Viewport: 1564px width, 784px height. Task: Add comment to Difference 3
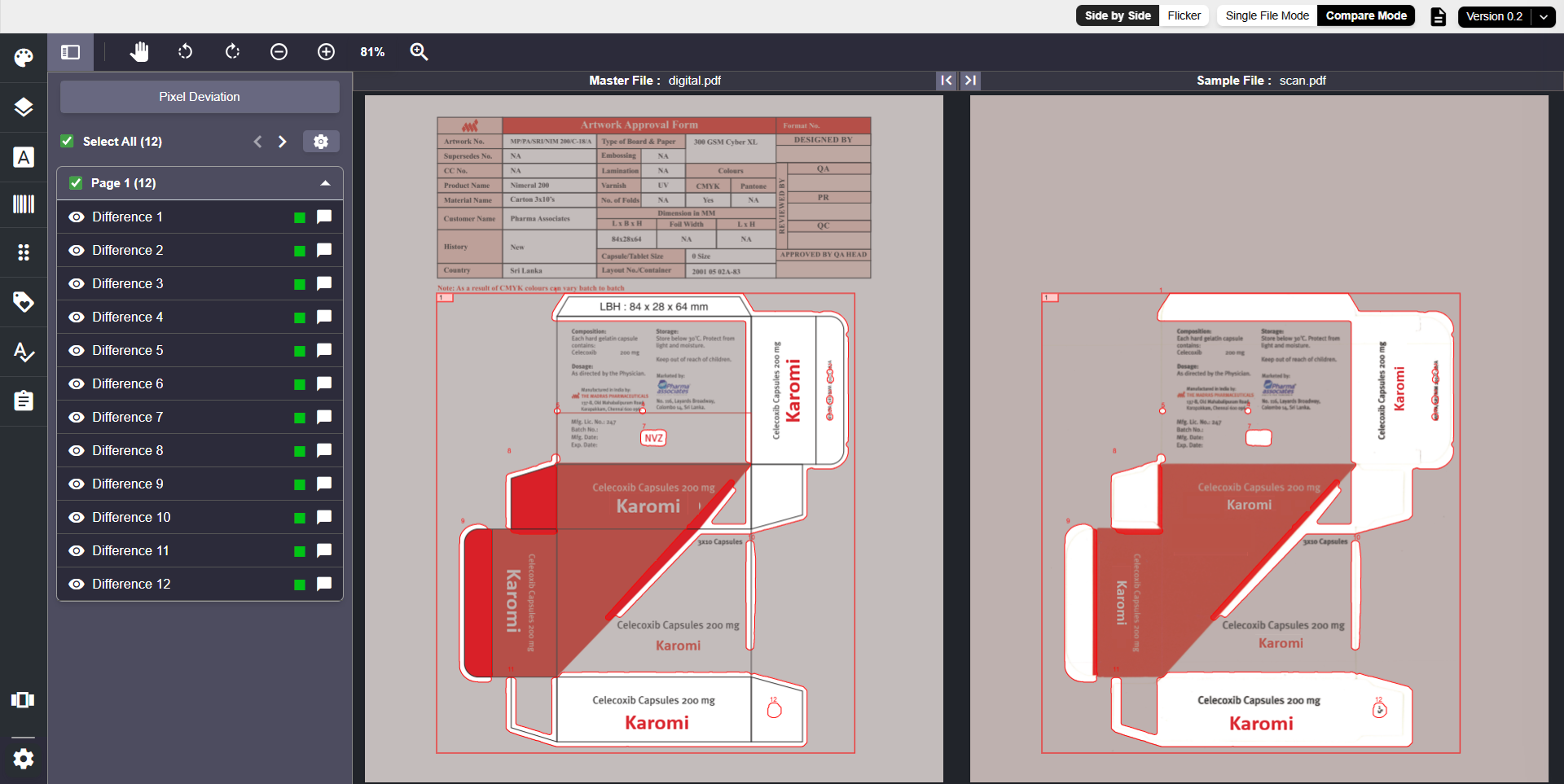[324, 283]
